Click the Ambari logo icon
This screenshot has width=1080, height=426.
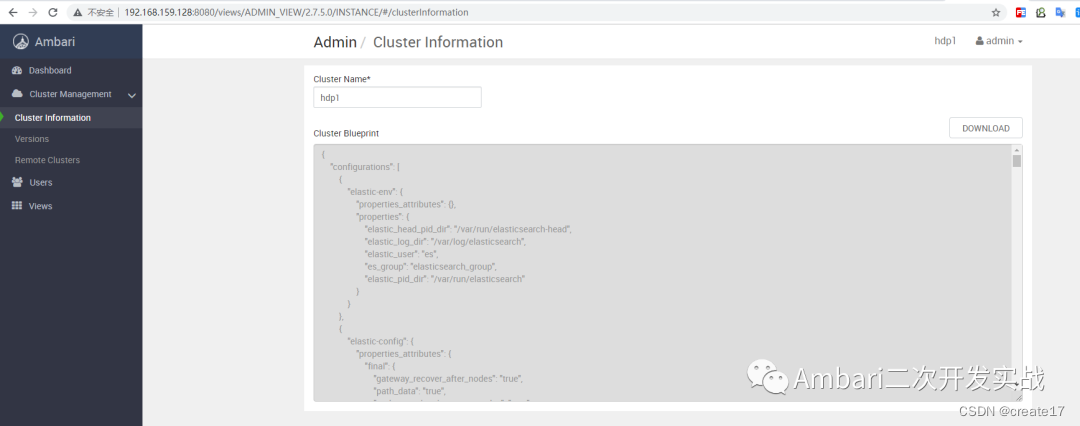(20, 42)
